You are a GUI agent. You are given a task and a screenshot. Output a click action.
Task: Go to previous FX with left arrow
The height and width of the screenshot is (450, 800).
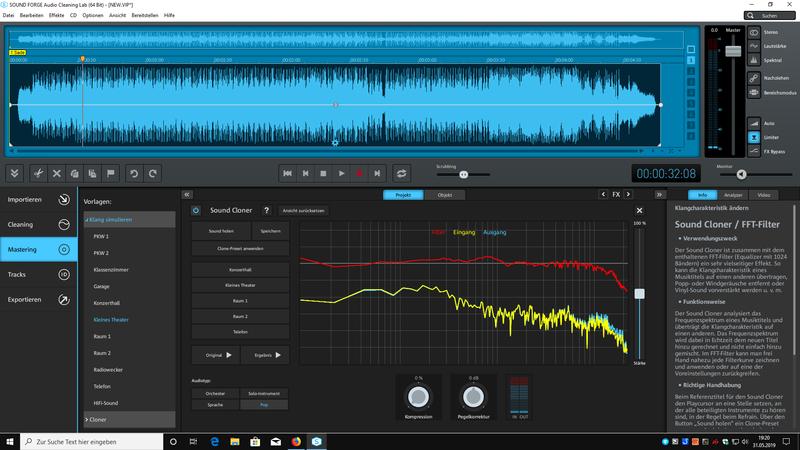(604, 194)
